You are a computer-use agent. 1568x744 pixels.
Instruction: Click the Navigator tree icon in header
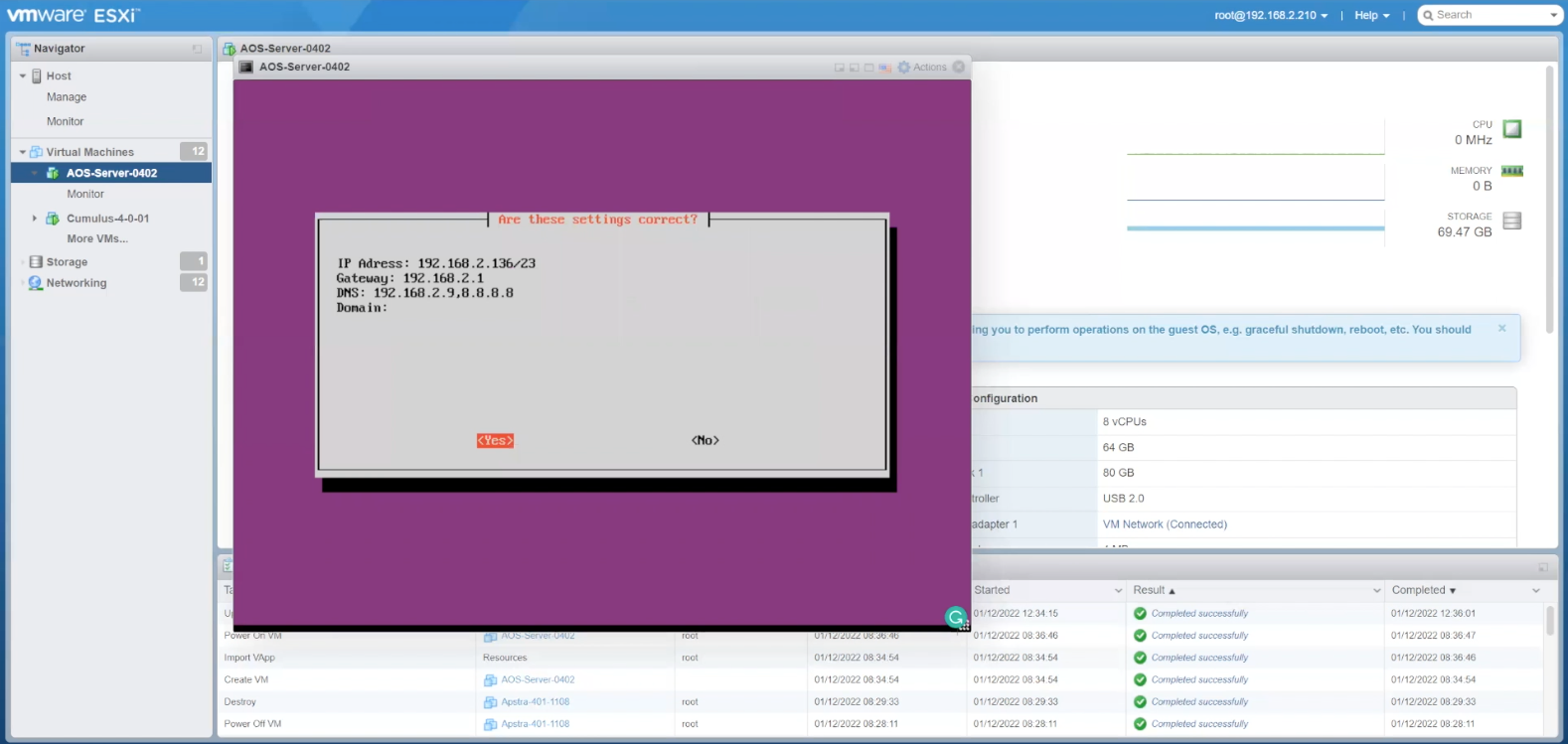point(23,49)
